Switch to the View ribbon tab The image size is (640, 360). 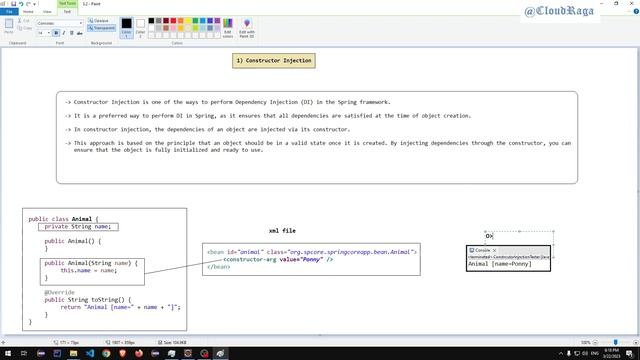coord(47,11)
